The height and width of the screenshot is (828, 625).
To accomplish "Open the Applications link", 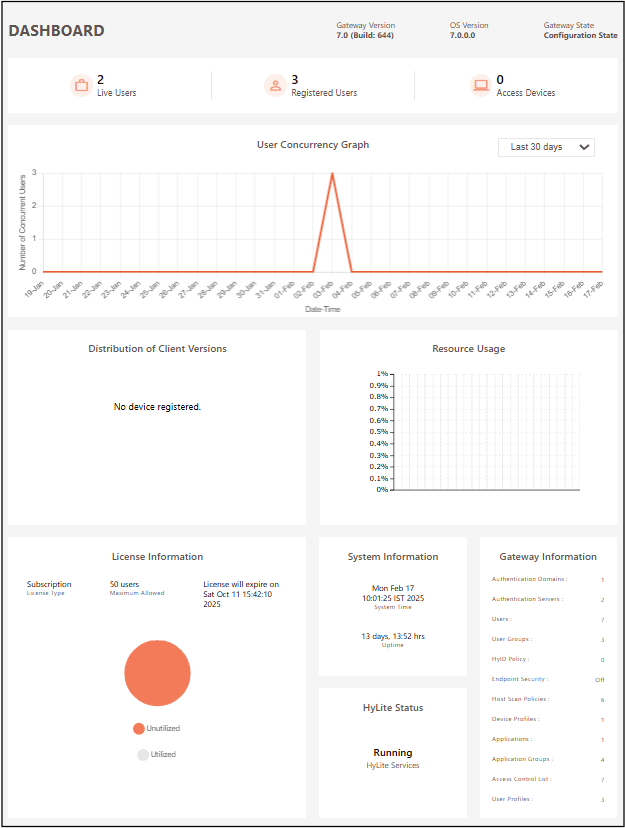I will tap(512, 739).
